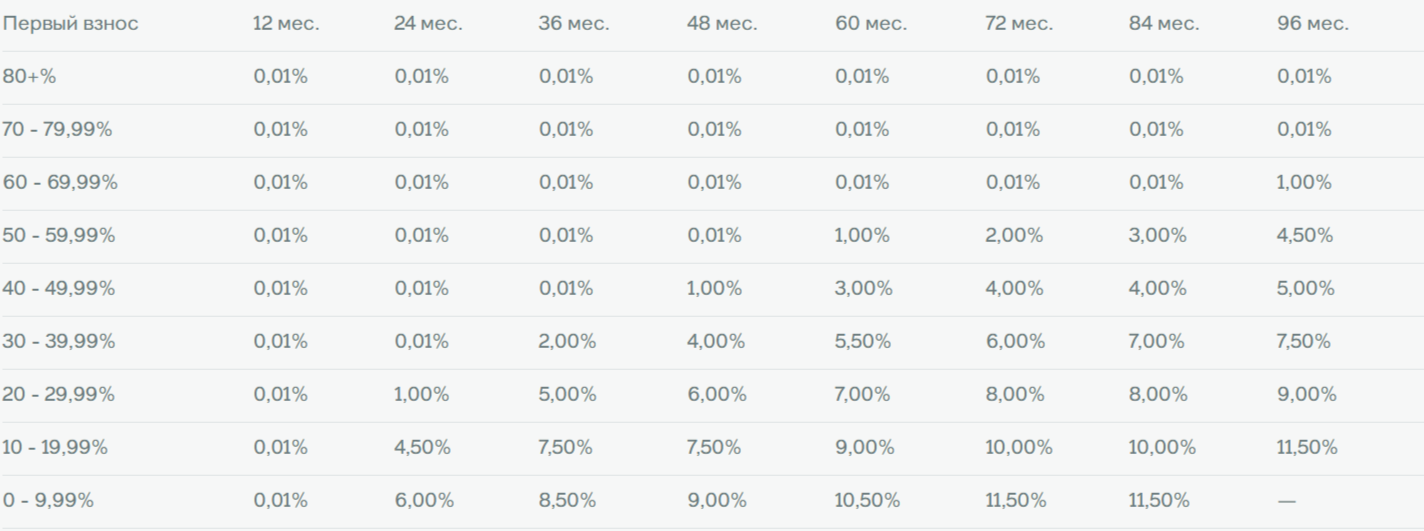This screenshot has width=1424, height=531.
Task: Click the 5,50% value in 60 мес. column
Action: pos(863,341)
